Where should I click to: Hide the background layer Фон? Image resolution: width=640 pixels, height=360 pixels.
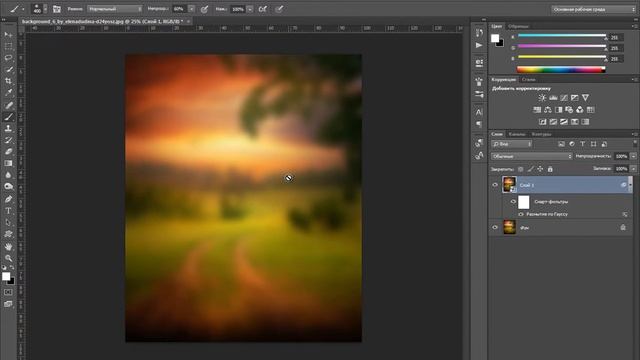pyautogui.click(x=495, y=227)
